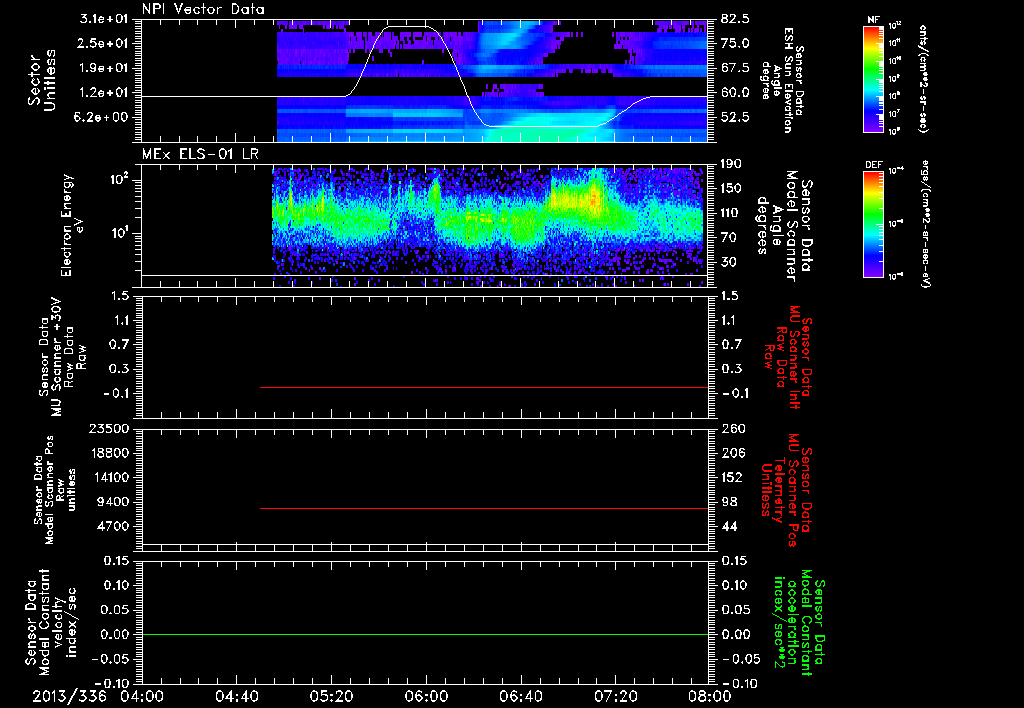1024x708 pixels.
Task: Click the "Sector Unitless" axis label
Action: click(41, 80)
